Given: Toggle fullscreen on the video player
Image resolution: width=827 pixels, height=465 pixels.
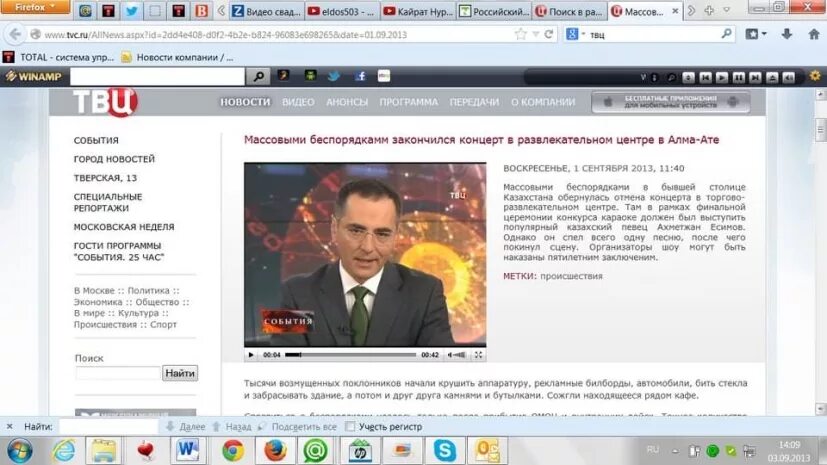Looking at the screenshot, I should (478, 355).
